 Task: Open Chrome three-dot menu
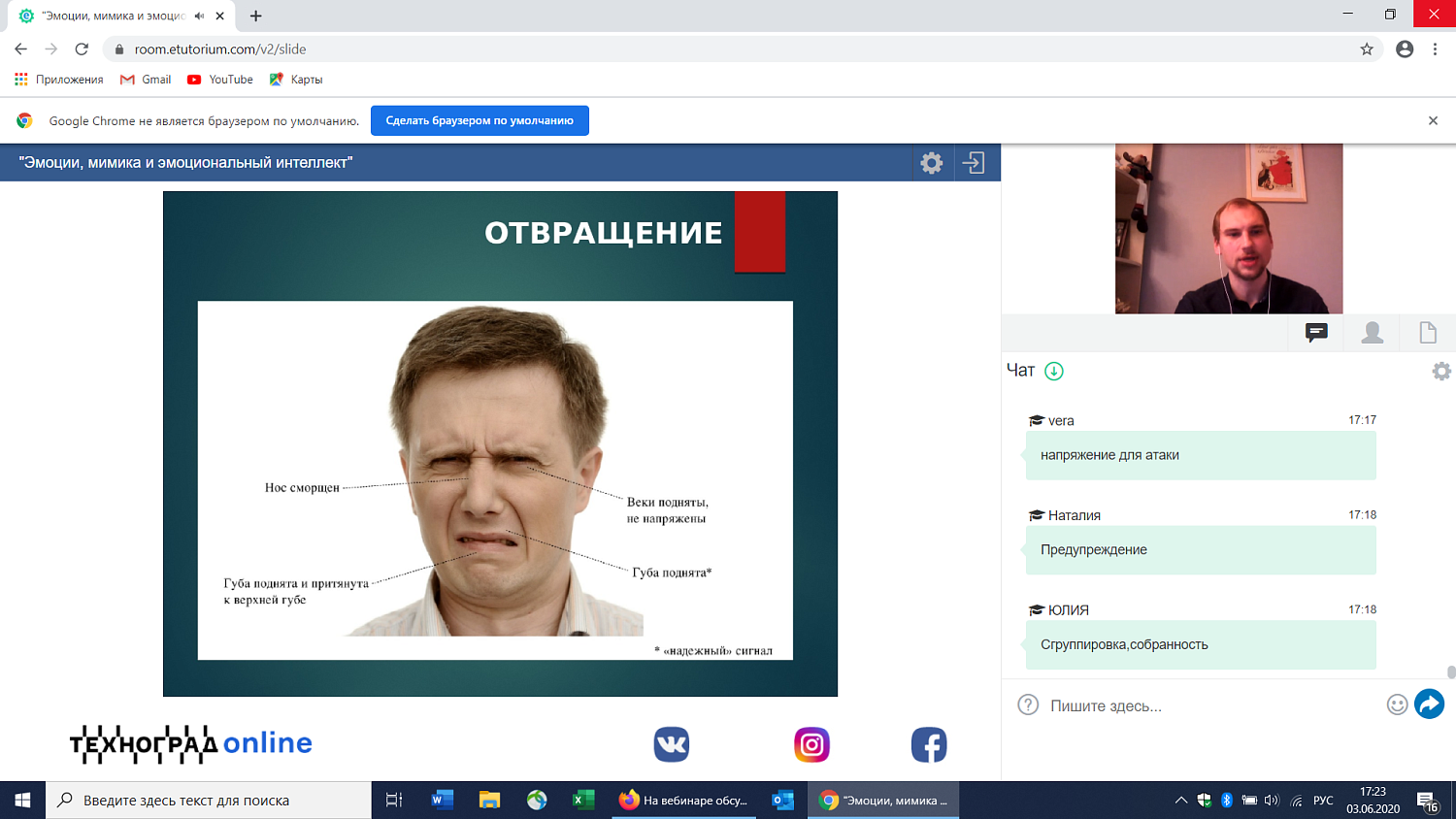point(1435,49)
